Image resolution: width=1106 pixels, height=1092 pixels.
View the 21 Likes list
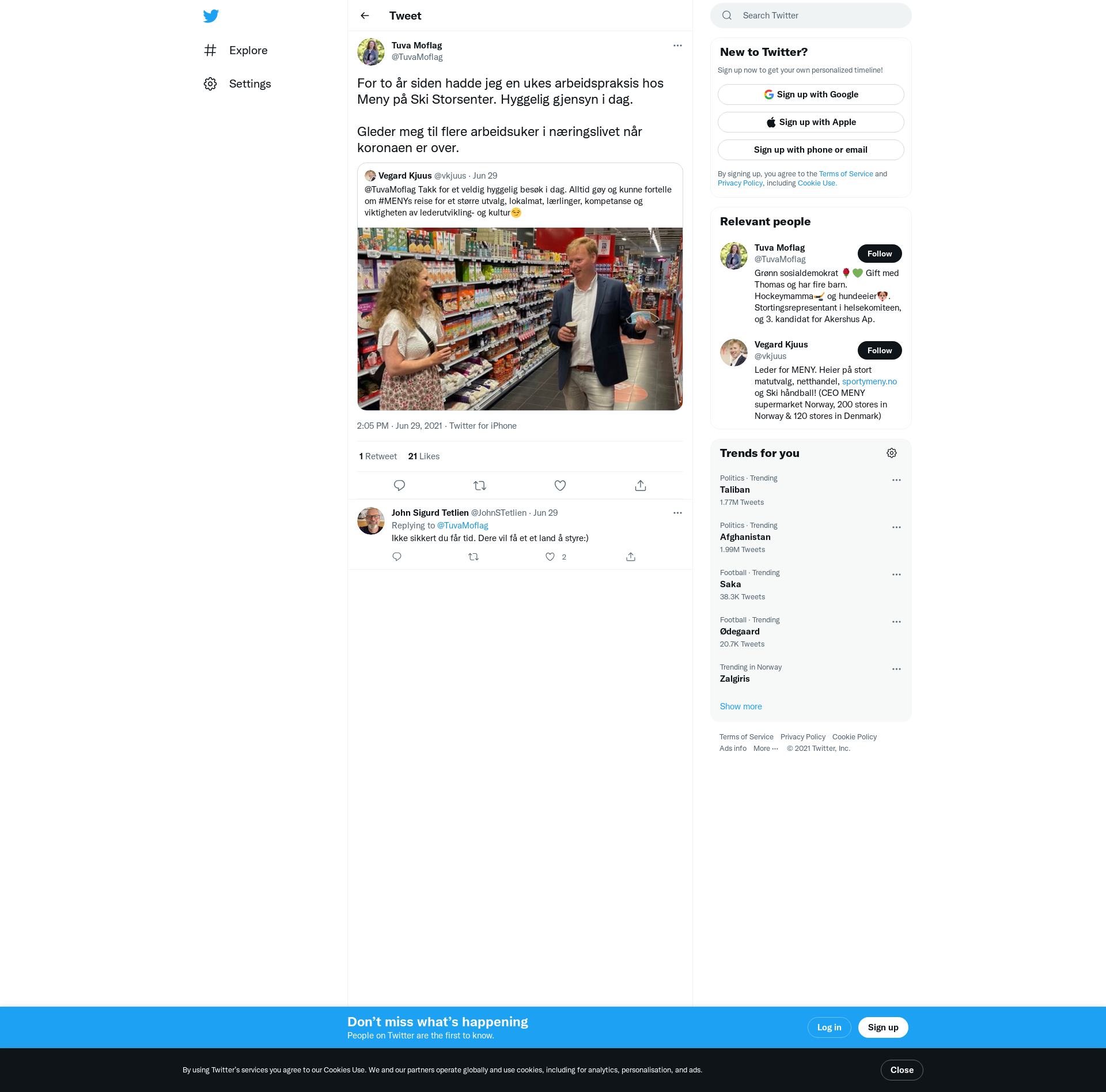click(424, 456)
